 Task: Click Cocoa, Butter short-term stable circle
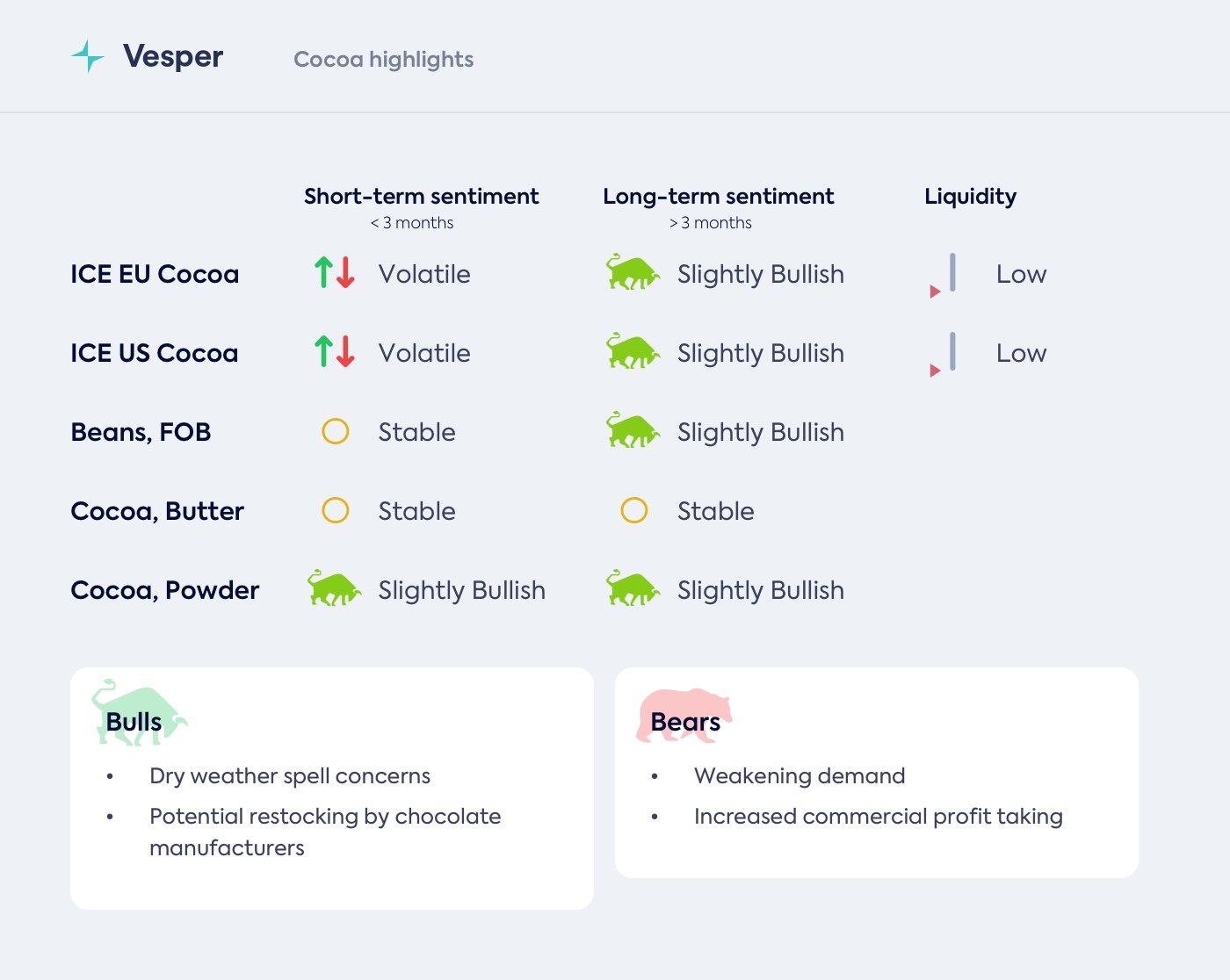coord(336,510)
